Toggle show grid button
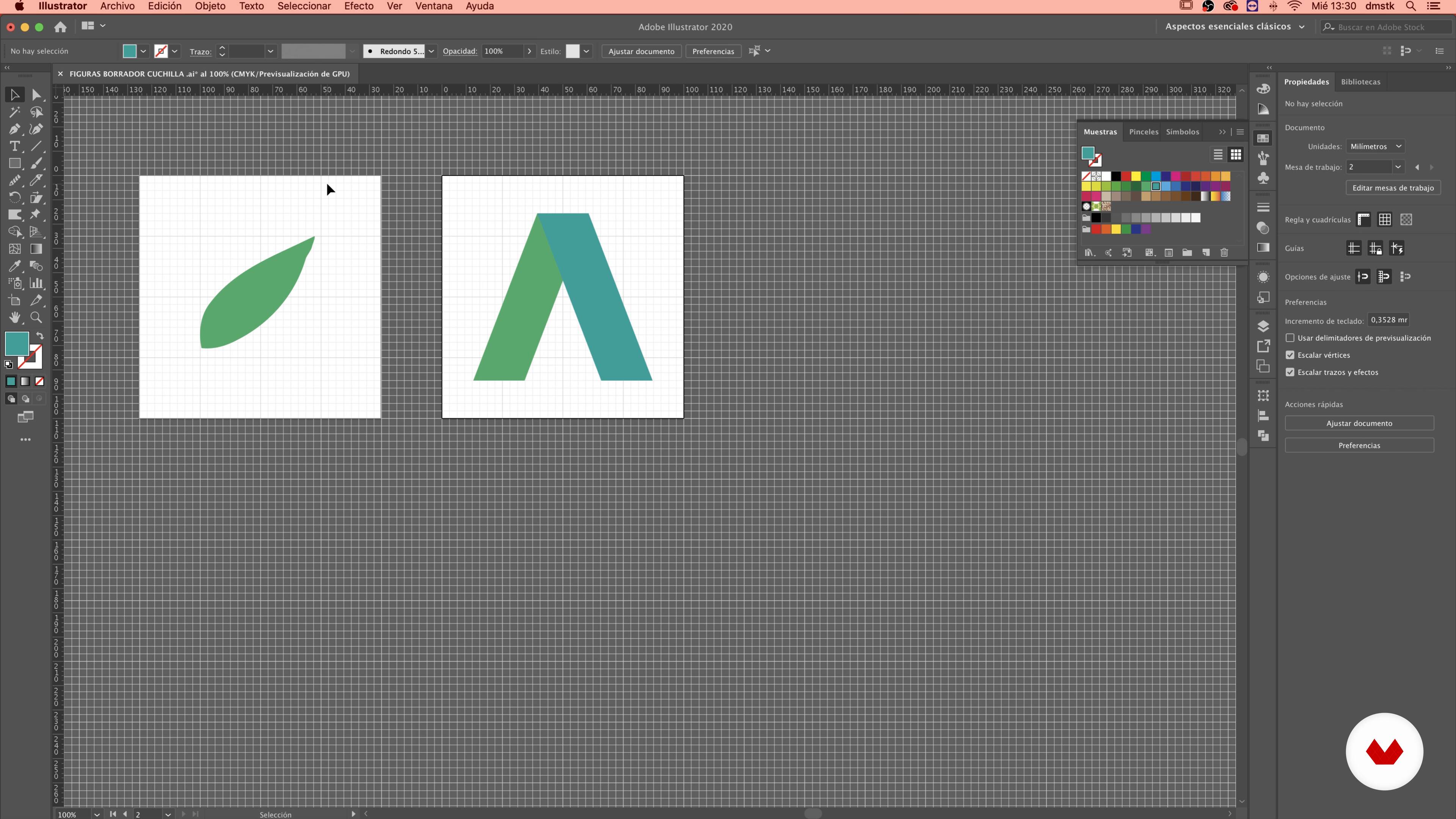The image size is (1456, 819). coord(1385,219)
